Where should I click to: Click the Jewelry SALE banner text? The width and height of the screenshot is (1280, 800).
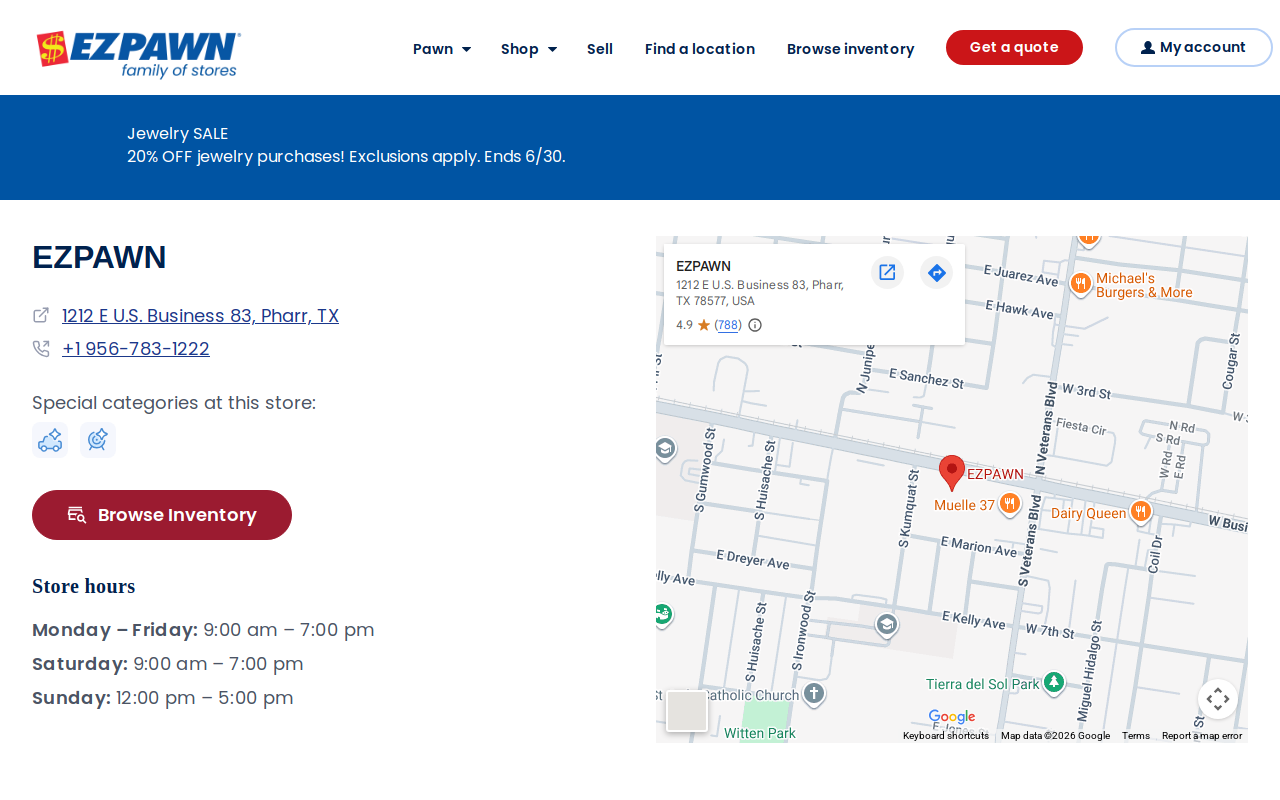coord(177,134)
